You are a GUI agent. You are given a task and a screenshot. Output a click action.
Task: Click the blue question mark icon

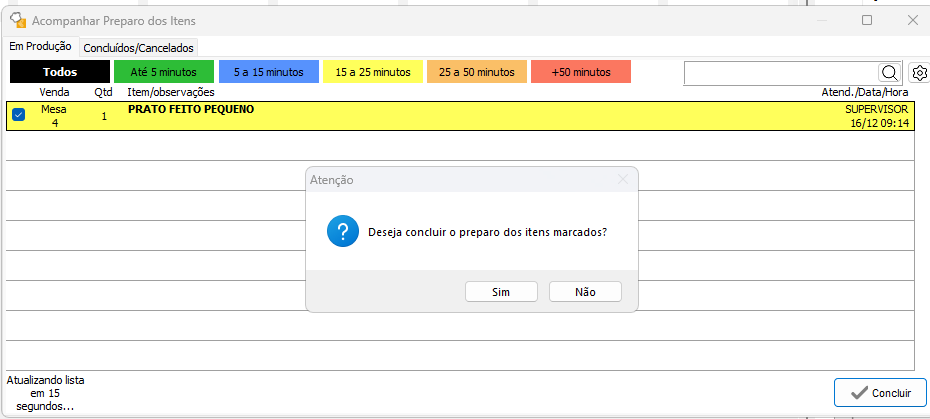coord(342,232)
